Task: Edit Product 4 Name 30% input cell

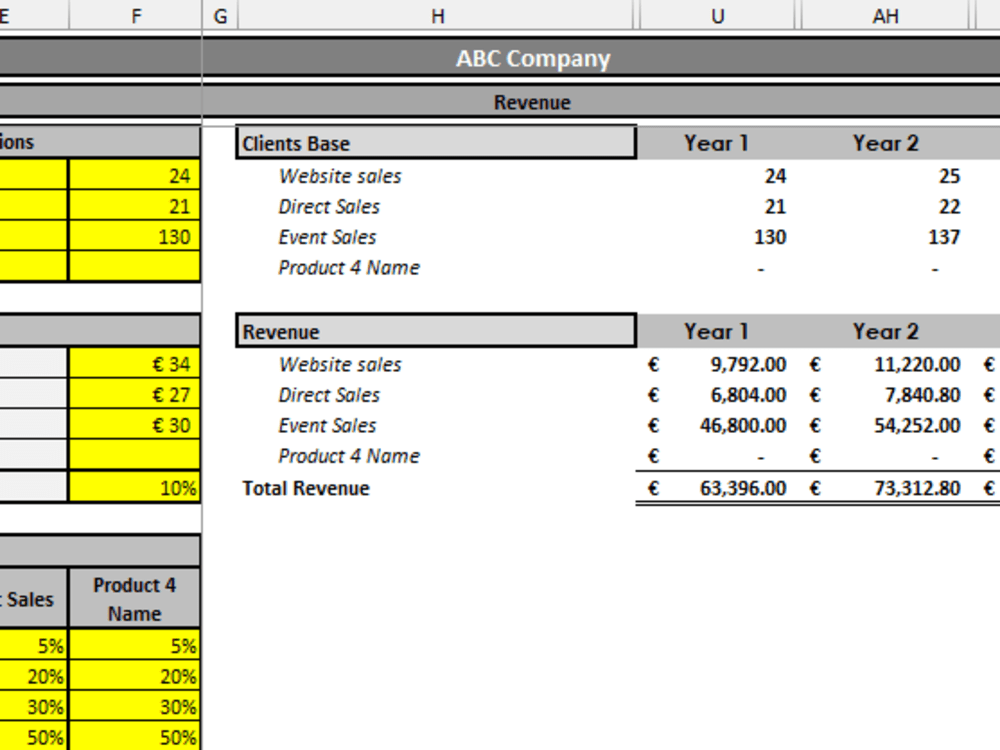Action: point(134,707)
